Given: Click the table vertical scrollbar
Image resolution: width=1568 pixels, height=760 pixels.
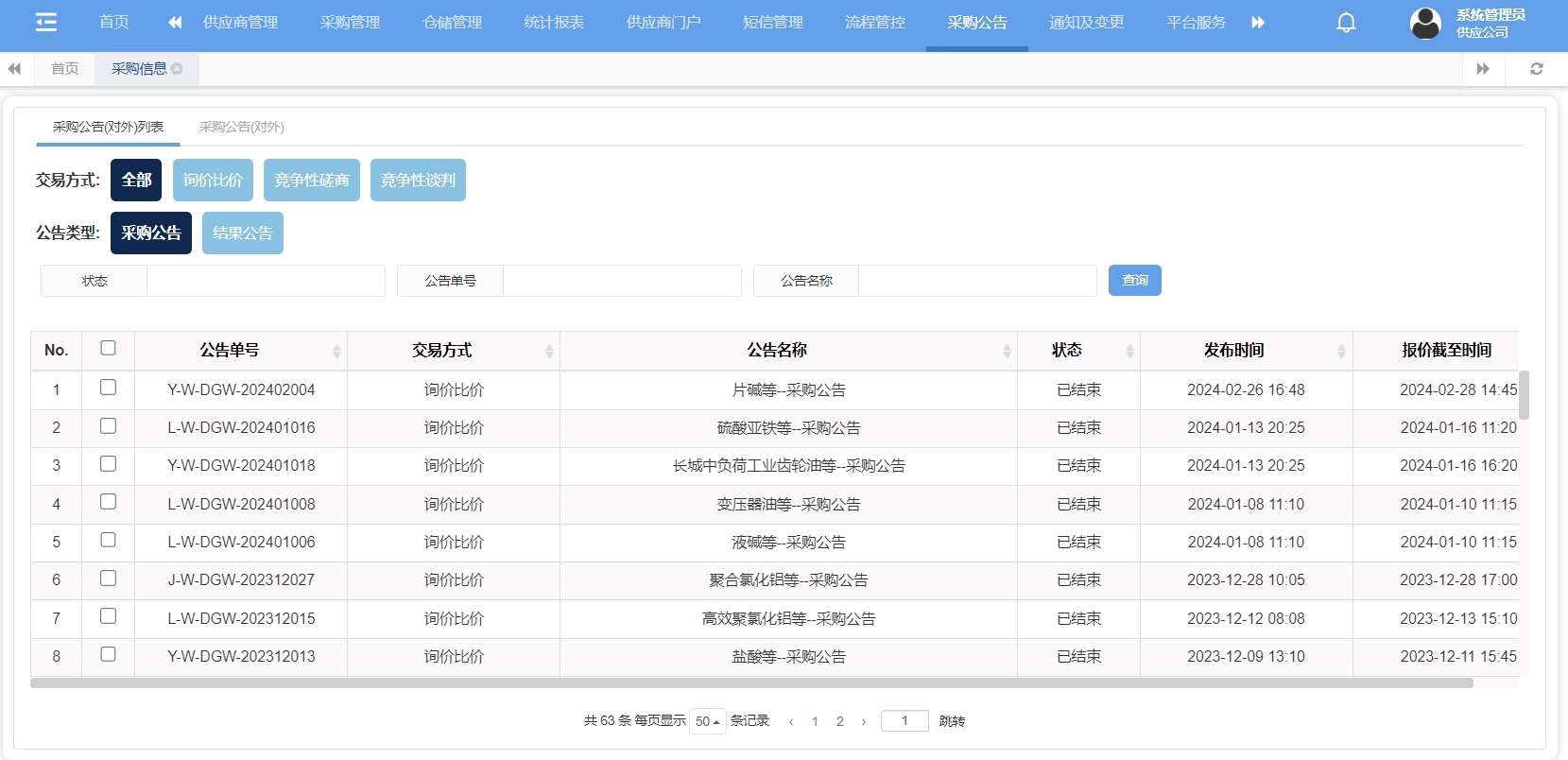Looking at the screenshot, I should click(1524, 394).
